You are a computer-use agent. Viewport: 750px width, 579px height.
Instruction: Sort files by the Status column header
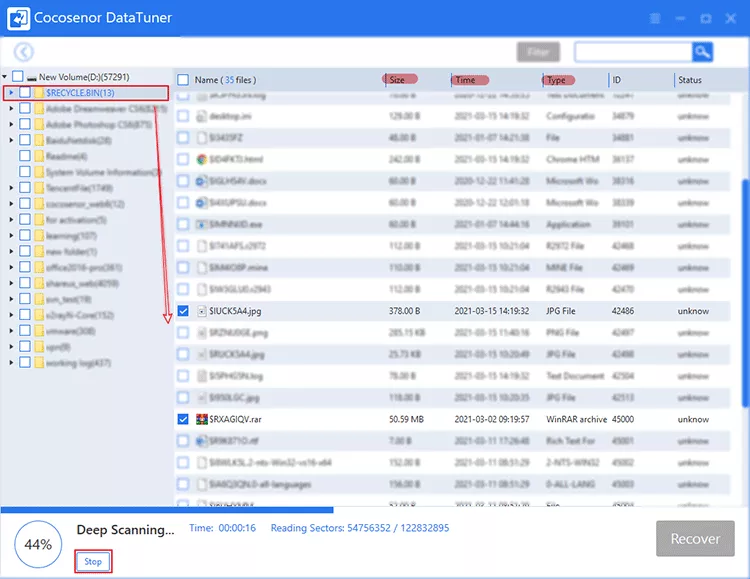tap(690, 80)
